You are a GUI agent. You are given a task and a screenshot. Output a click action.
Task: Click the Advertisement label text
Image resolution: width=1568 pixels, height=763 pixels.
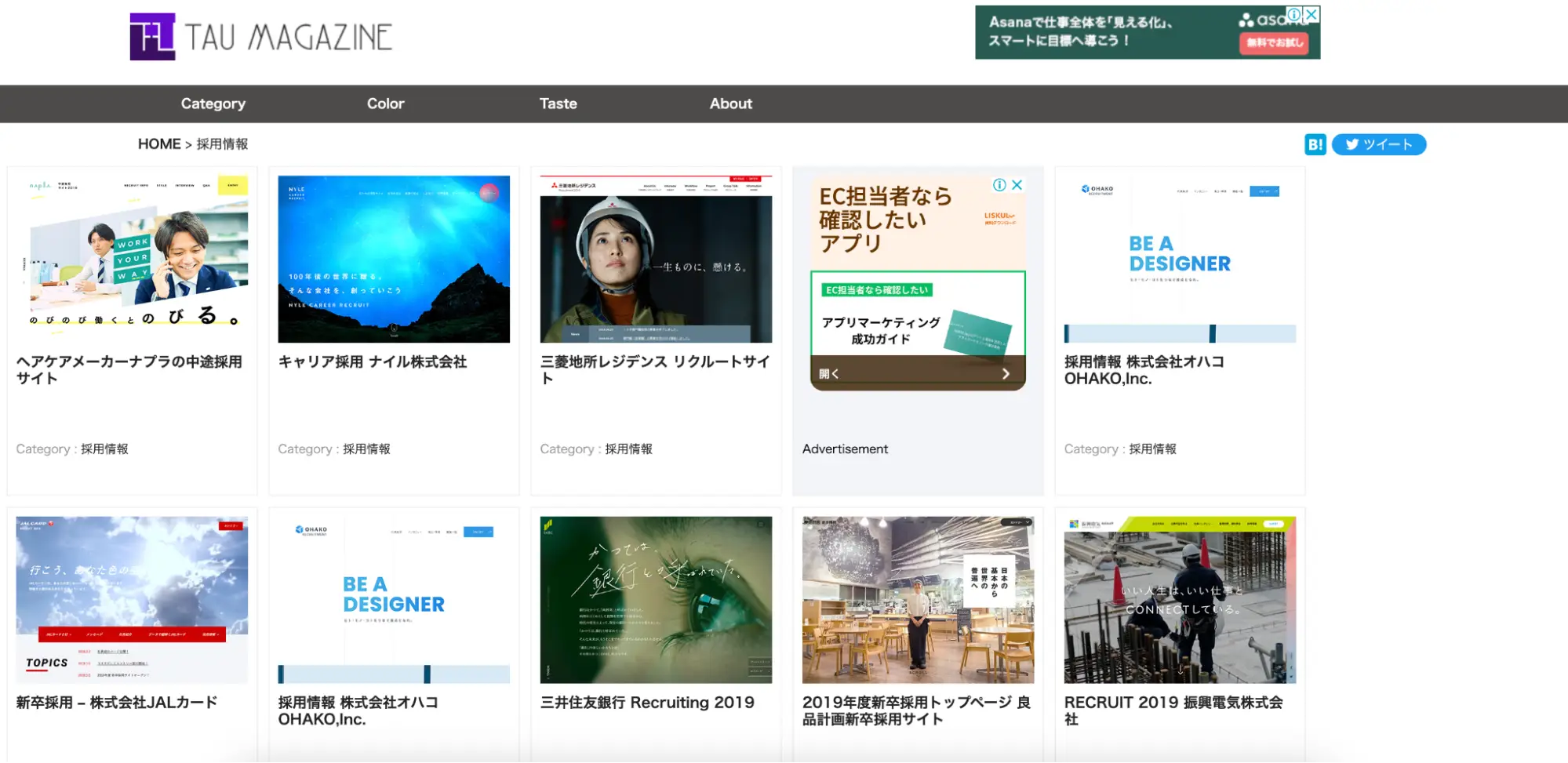click(846, 449)
